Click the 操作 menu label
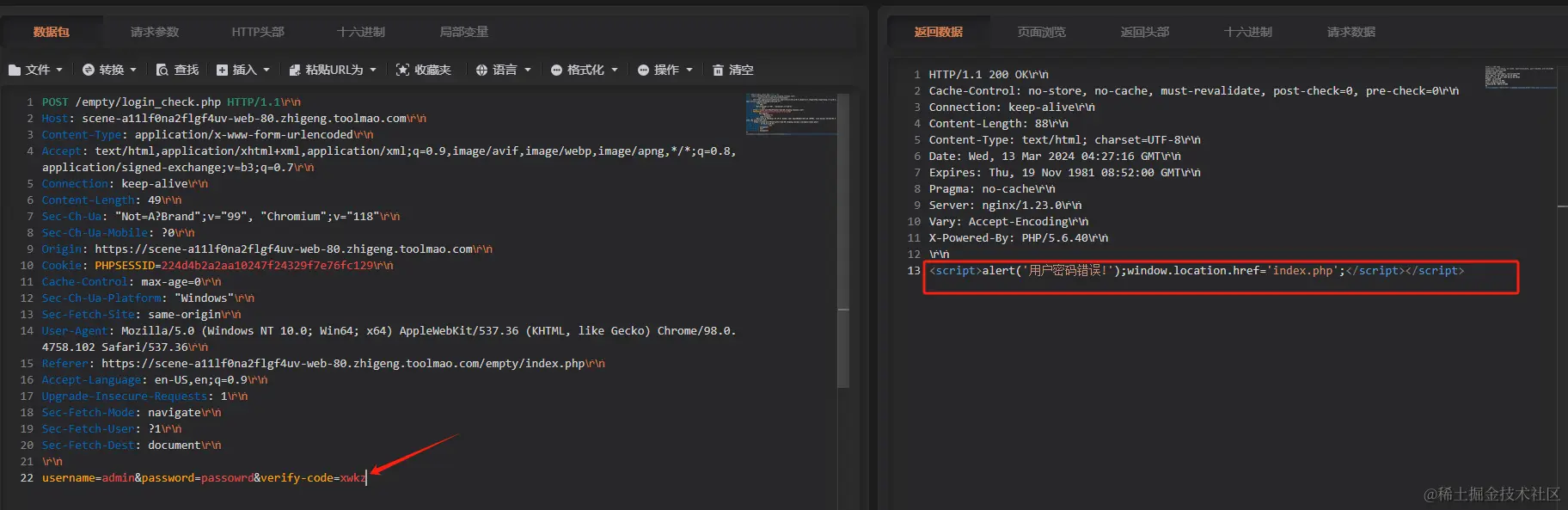 (666, 70)
